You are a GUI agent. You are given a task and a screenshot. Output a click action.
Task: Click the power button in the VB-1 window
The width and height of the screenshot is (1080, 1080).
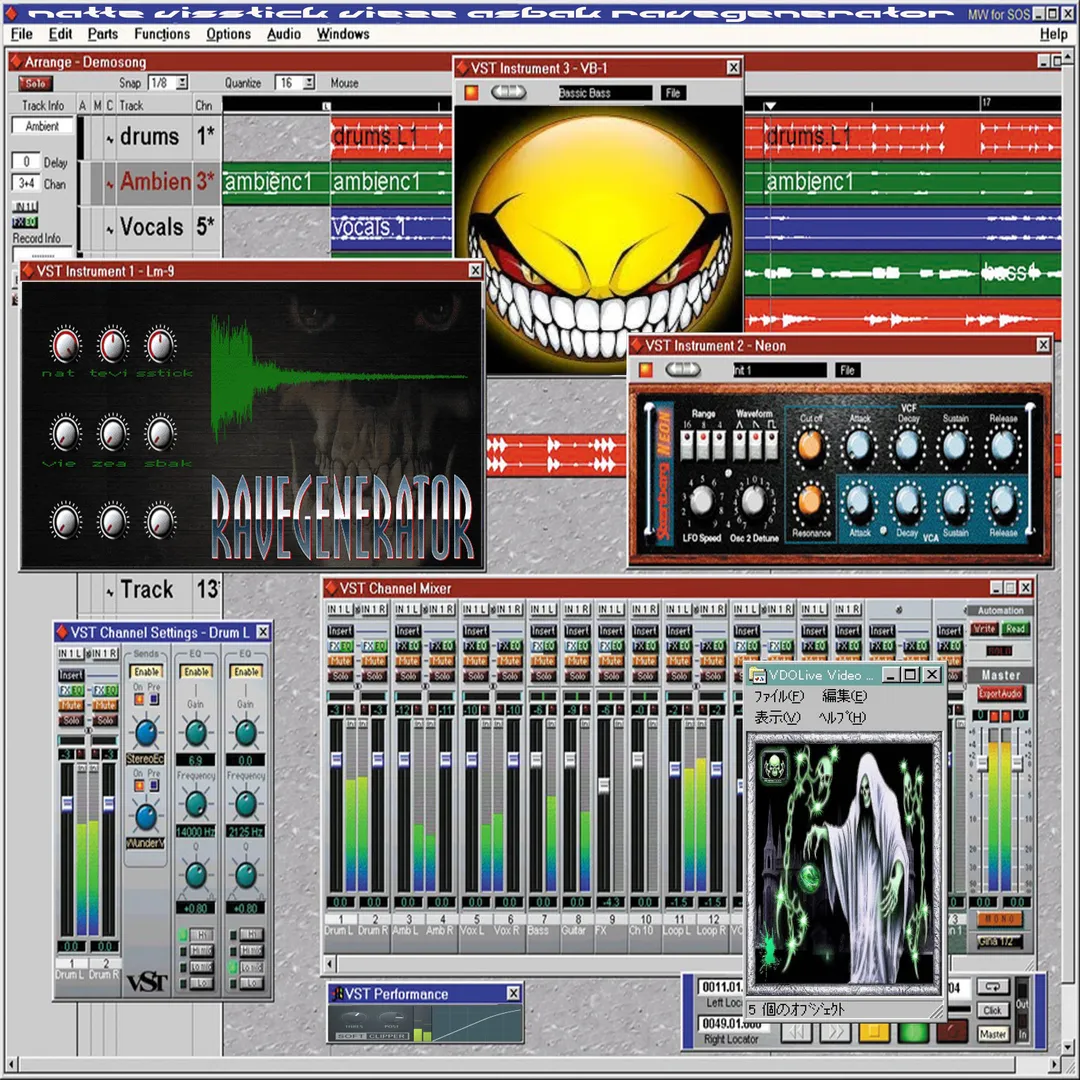tap(471, 93)
